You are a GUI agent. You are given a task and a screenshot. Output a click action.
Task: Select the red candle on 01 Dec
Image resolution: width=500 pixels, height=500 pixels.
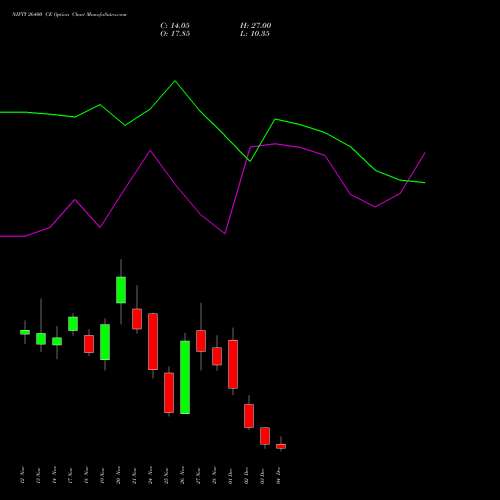233,364
